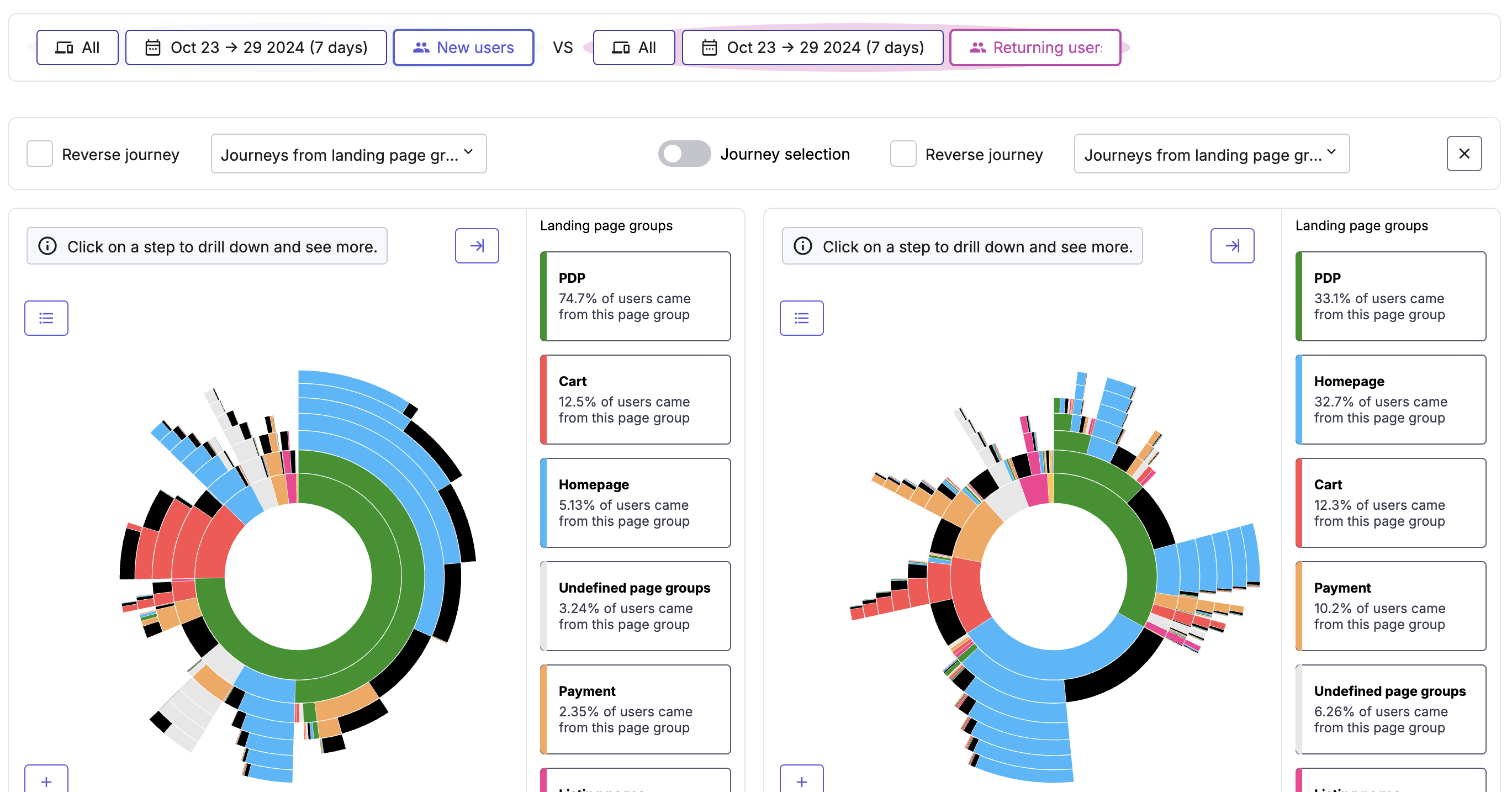Screen dimensions: 1512x792
Task: Select the right Homepage 32.7% landing group card
Action: [1391, 400]
